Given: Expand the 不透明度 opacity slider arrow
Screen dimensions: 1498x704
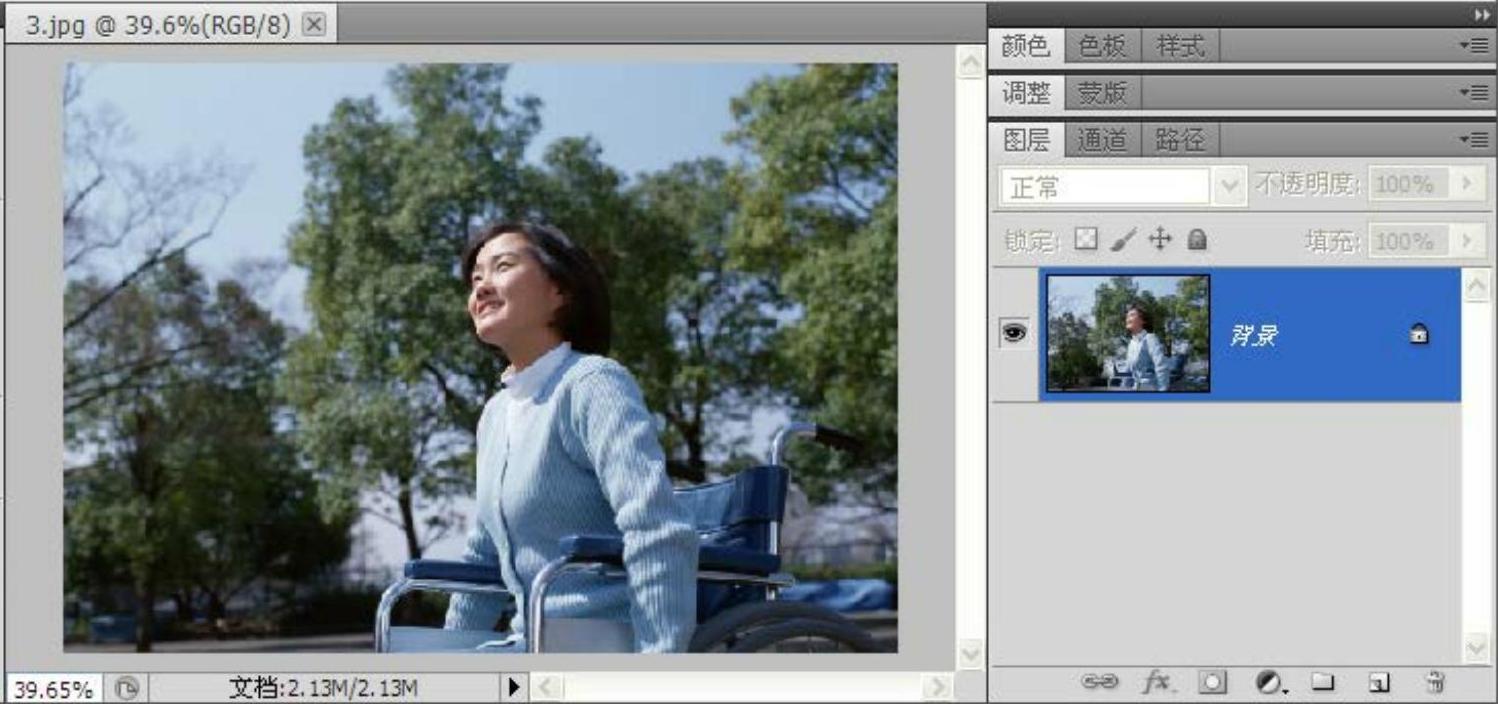Looking at the screenshot, I should click(x=1468, y=185).
